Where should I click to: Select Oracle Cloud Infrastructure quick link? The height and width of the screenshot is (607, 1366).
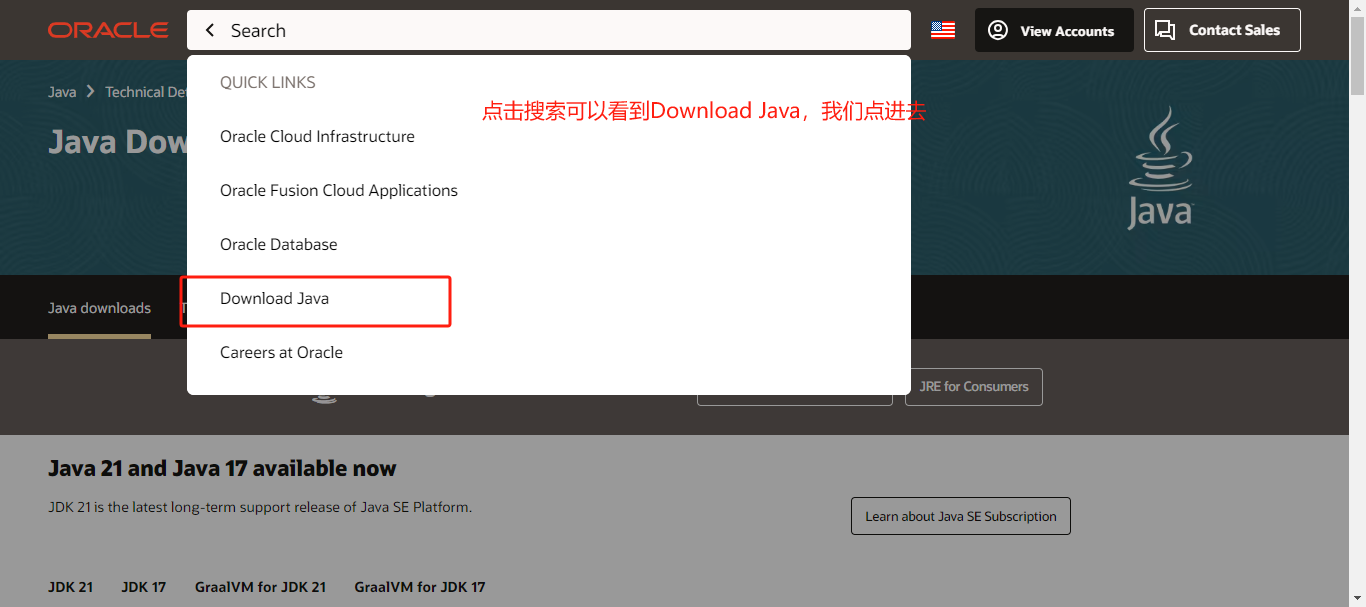pyautogui.click(x=317, y=136)
